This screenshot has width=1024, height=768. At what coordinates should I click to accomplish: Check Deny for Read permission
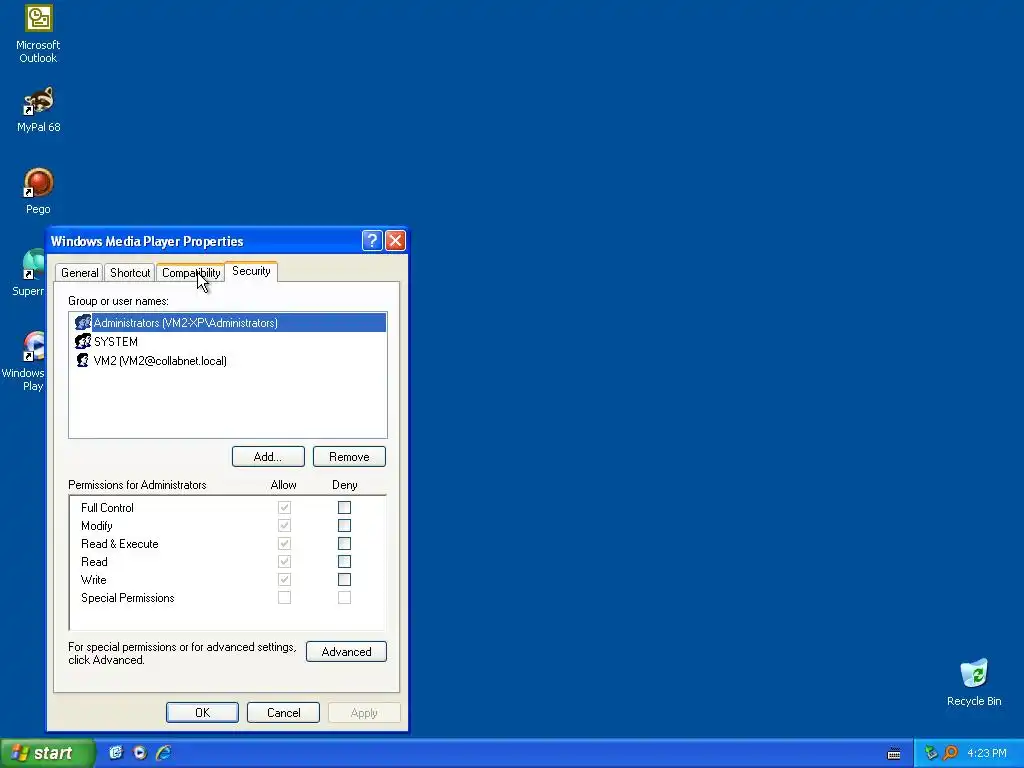point(344,562)
